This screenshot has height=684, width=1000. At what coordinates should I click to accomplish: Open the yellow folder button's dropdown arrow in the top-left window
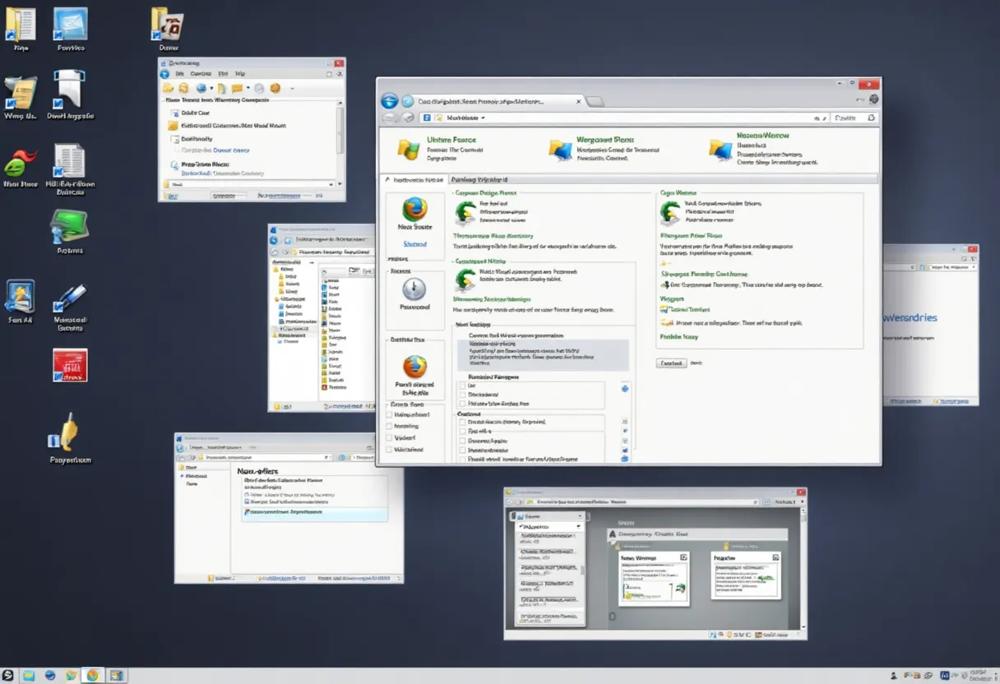248,88
